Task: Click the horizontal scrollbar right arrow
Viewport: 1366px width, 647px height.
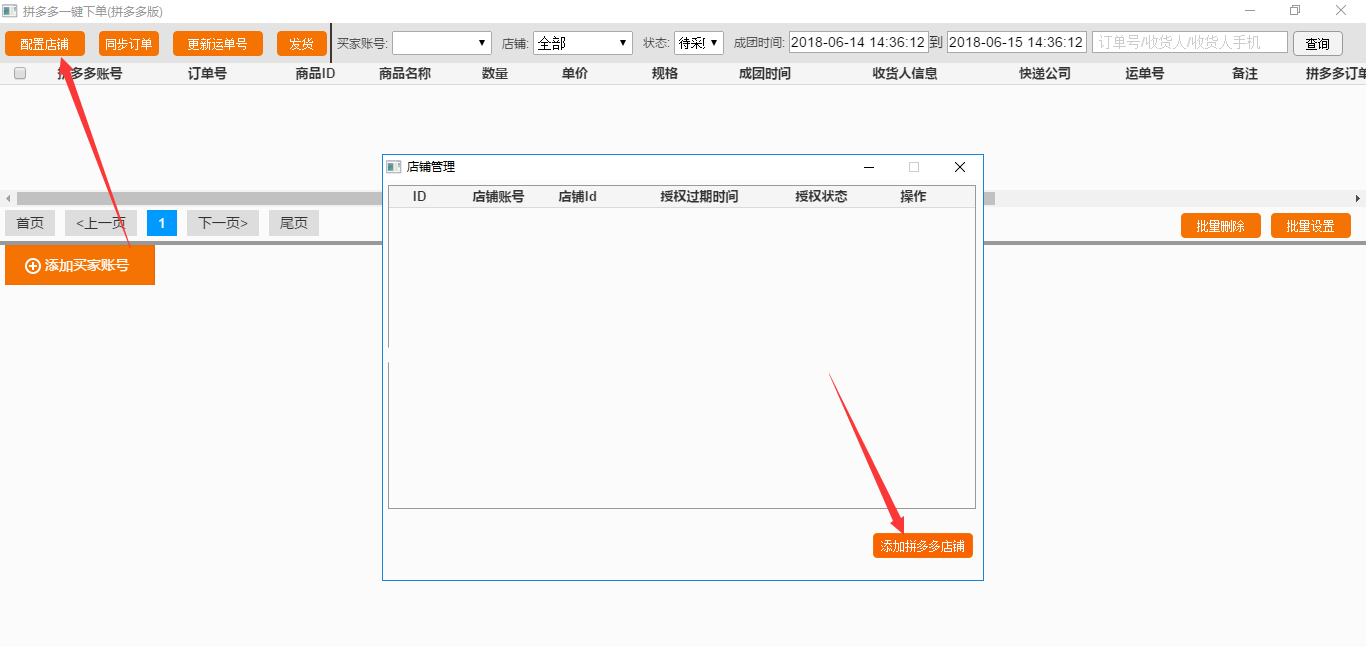Action: (x=1358, y=198)
